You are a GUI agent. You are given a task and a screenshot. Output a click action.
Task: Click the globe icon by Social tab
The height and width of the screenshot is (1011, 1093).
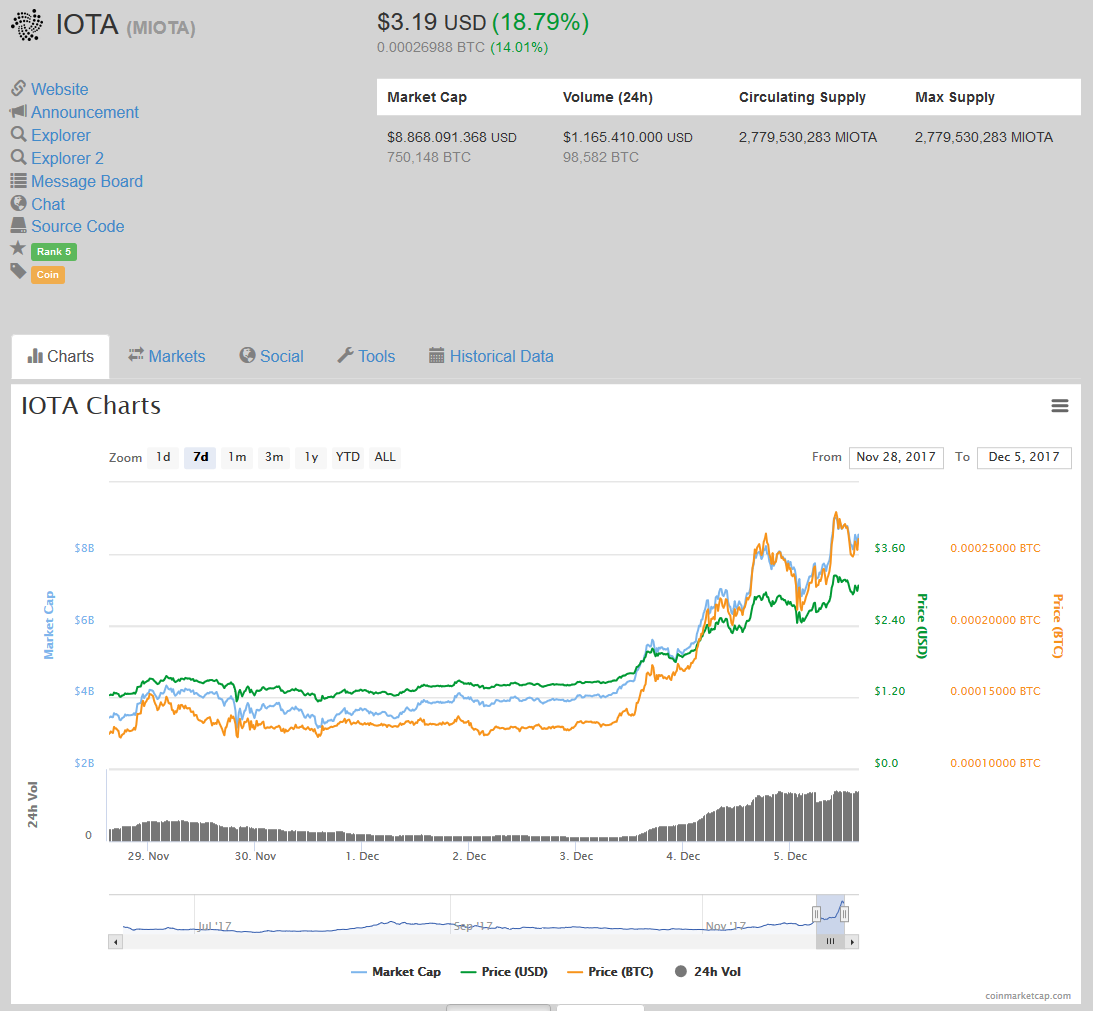(247, 356)
